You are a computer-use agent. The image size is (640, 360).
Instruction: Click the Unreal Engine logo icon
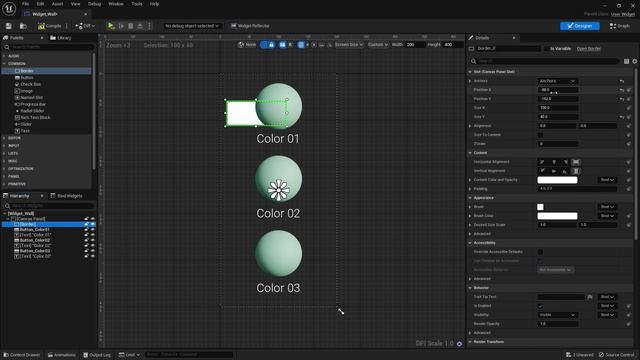coord(9,8)
